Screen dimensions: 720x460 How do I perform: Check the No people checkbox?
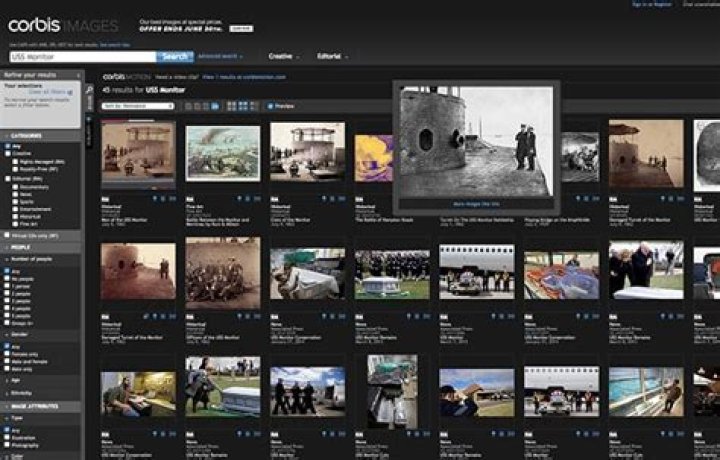(x=7, y=279)
